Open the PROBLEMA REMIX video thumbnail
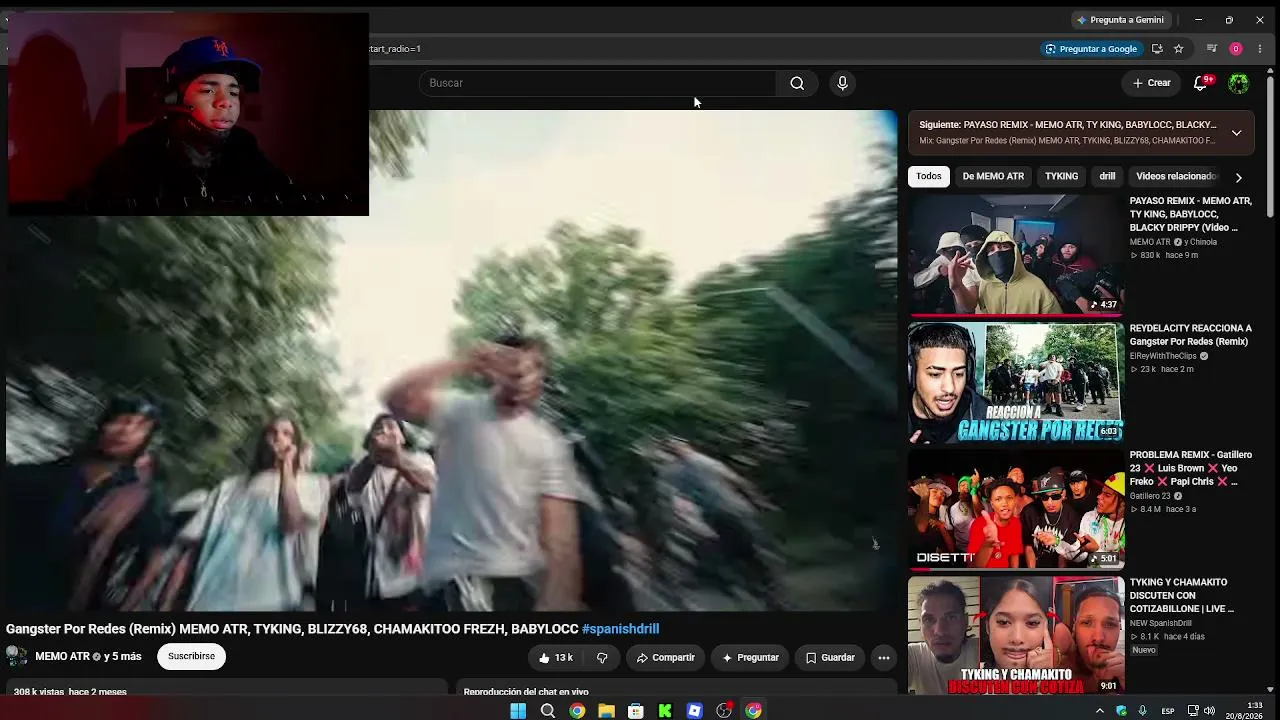The image size is (1280, 720). tap(1016, 509)
